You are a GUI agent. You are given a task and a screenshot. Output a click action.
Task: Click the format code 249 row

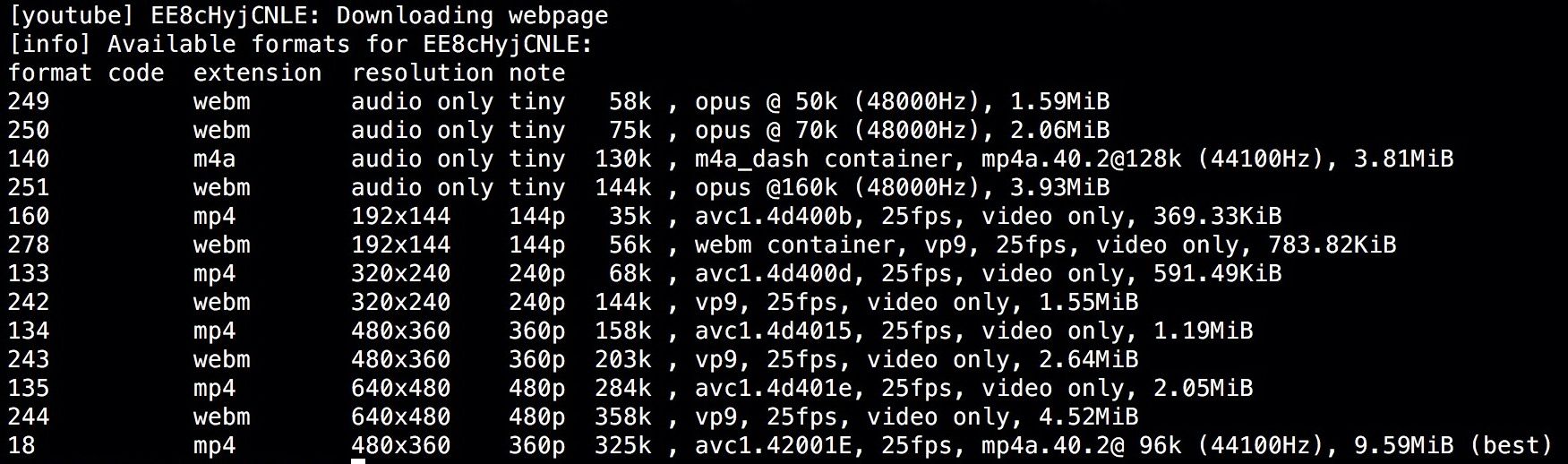coord(559,102)
